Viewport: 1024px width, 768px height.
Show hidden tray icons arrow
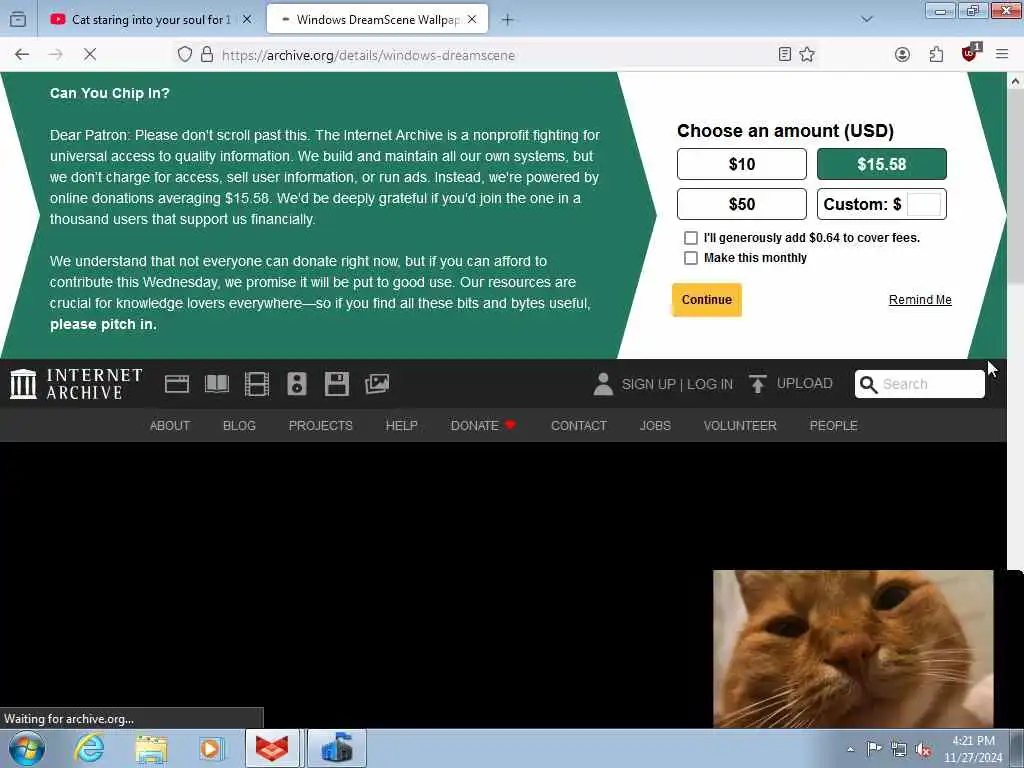850,750
